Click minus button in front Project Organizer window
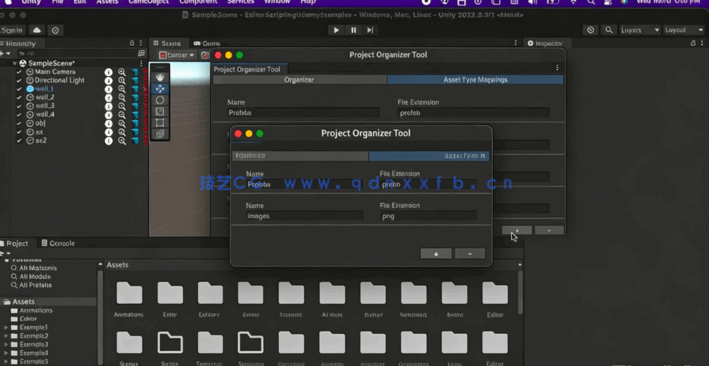709x366 pixels. [470, 253]
